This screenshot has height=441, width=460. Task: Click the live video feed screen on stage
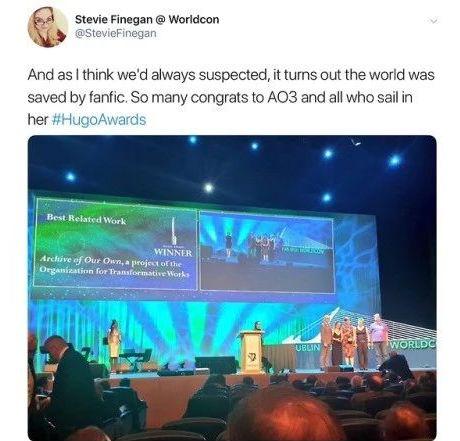point(267,253)
